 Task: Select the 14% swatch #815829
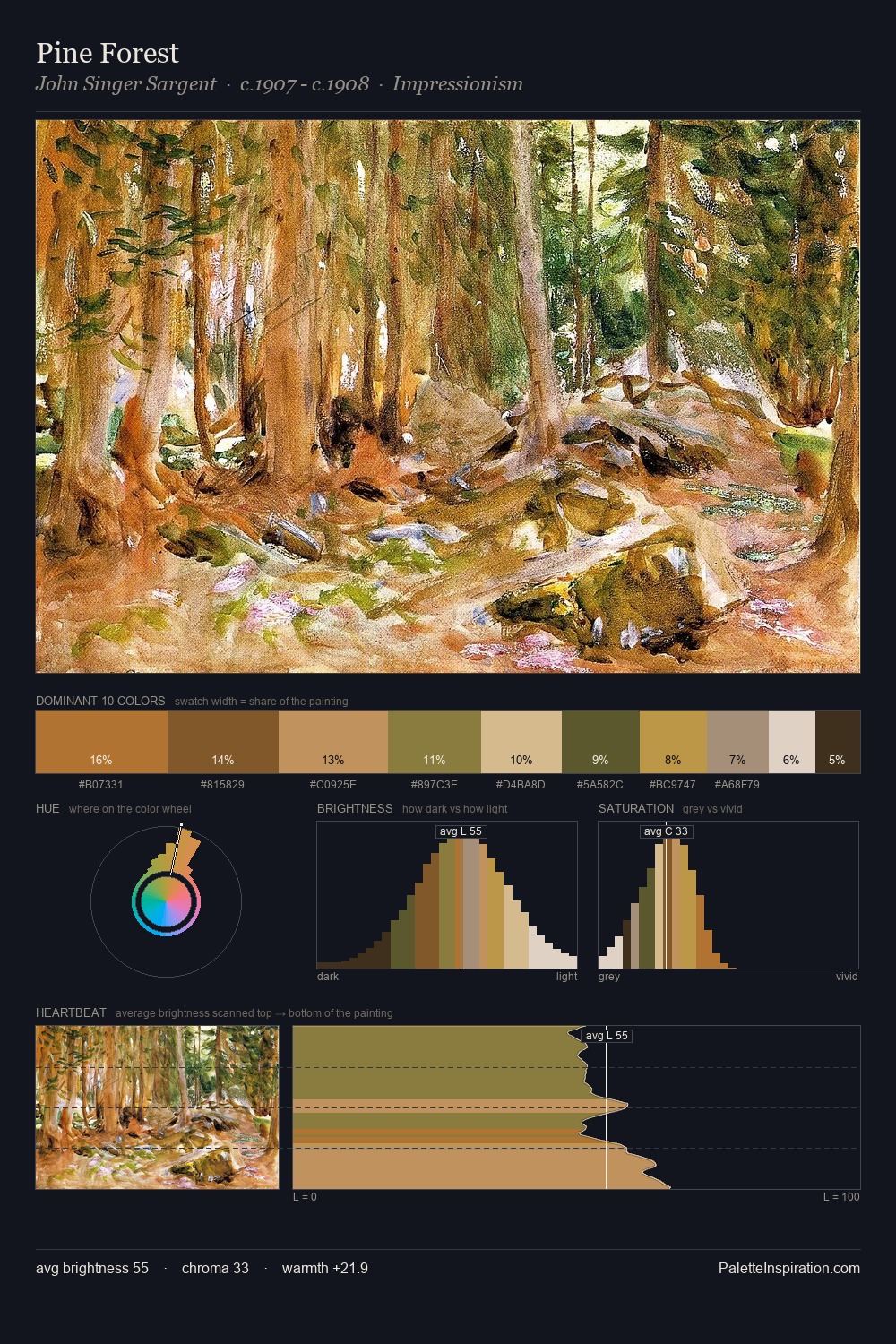(x=223, y=742)
